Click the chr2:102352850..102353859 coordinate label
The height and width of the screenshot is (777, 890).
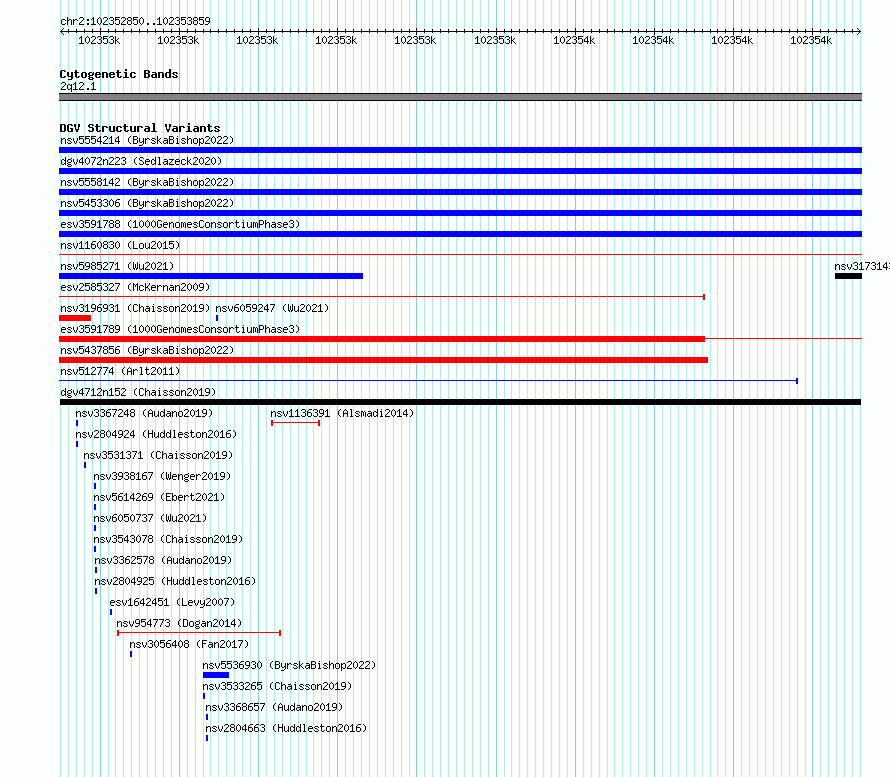point(135,21)
